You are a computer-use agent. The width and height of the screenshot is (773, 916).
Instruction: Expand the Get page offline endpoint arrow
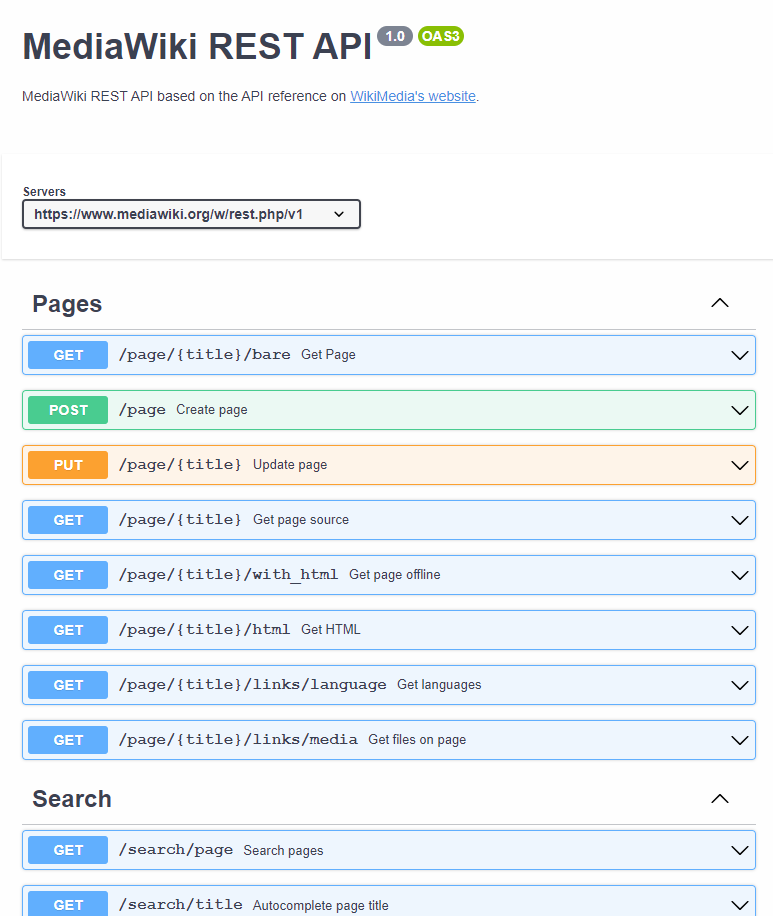tap(740, 575)
